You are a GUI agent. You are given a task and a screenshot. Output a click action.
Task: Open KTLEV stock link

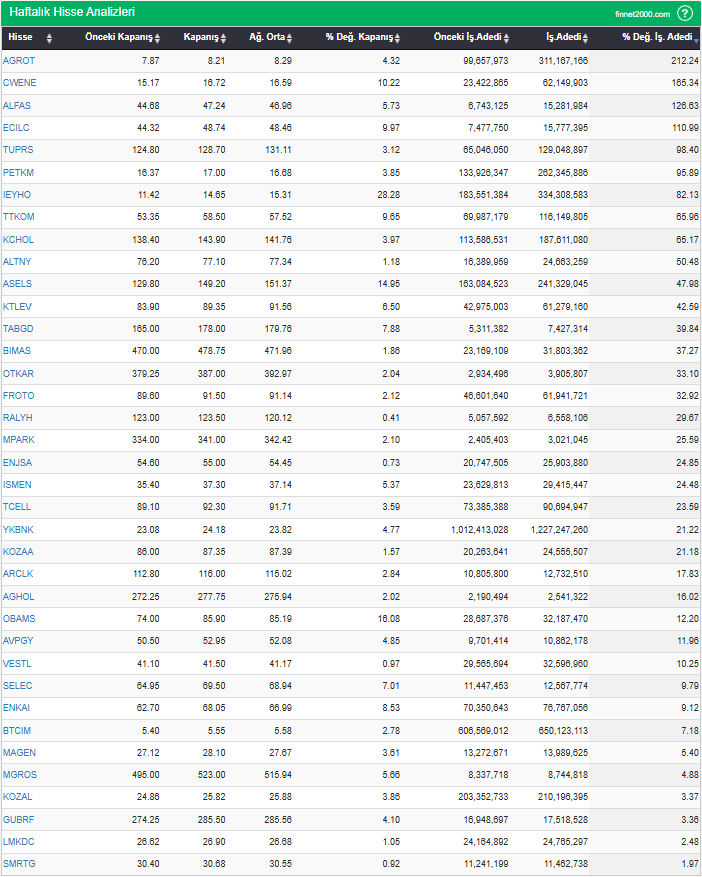[17, 307]
